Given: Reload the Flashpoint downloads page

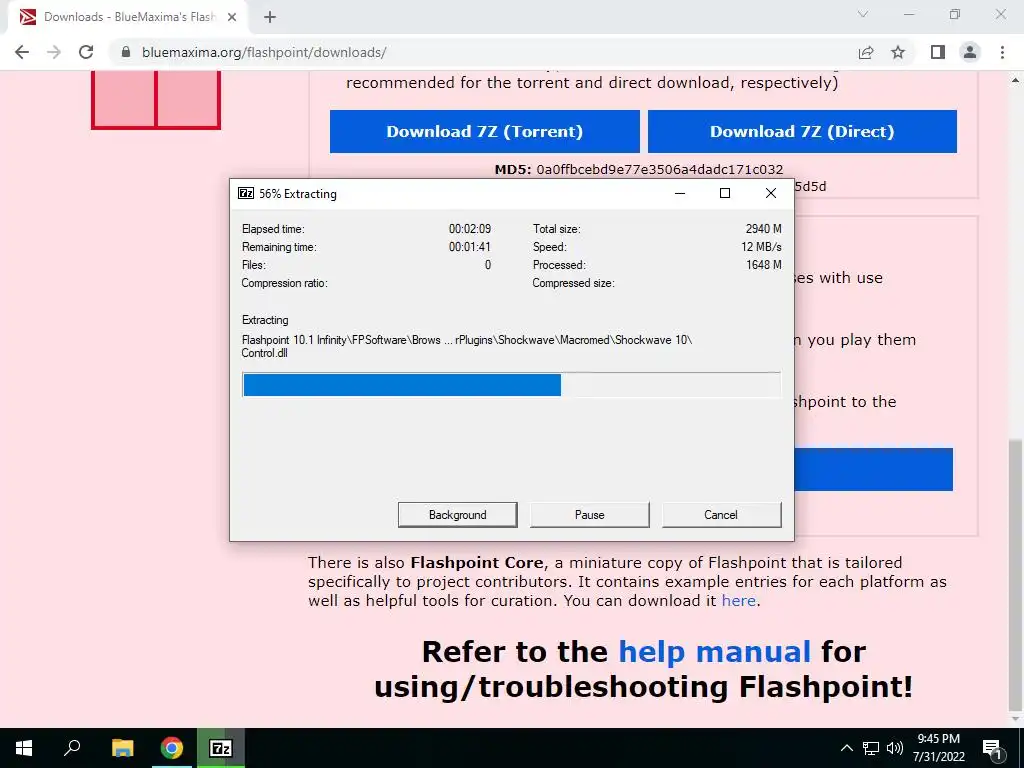Looking at the screenshot, I should [86, 52].
